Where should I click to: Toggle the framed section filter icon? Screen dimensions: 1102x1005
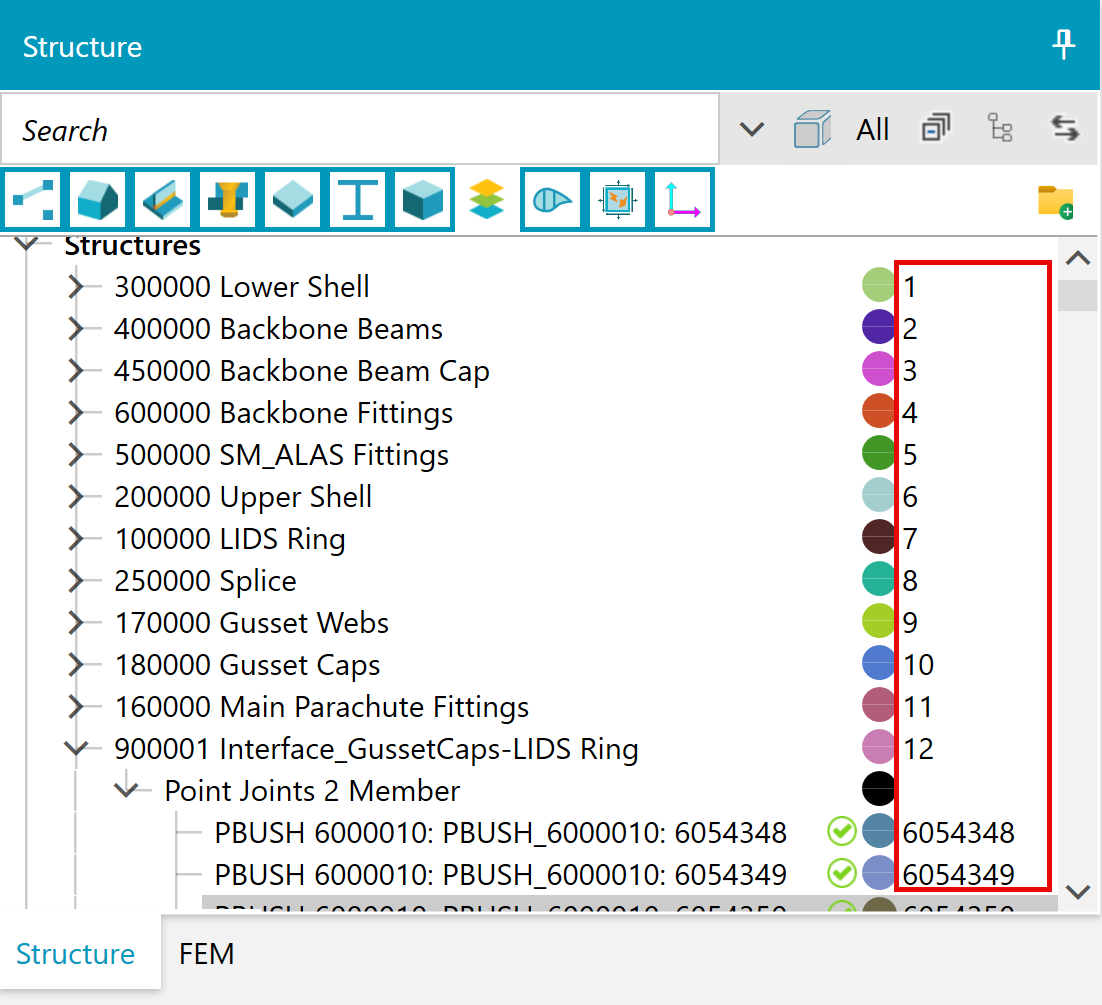(618, 200)
